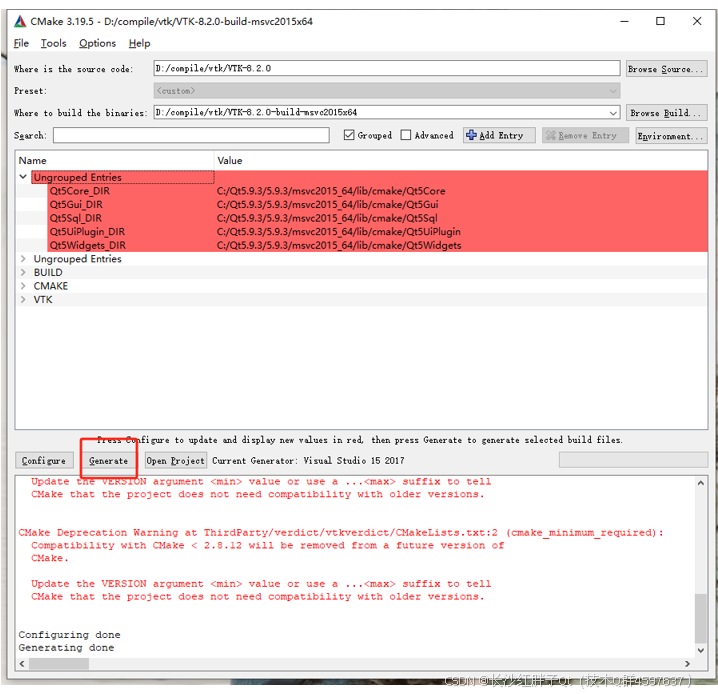Click the Browse Source button

pyautogui.click(x=666, y=69)
